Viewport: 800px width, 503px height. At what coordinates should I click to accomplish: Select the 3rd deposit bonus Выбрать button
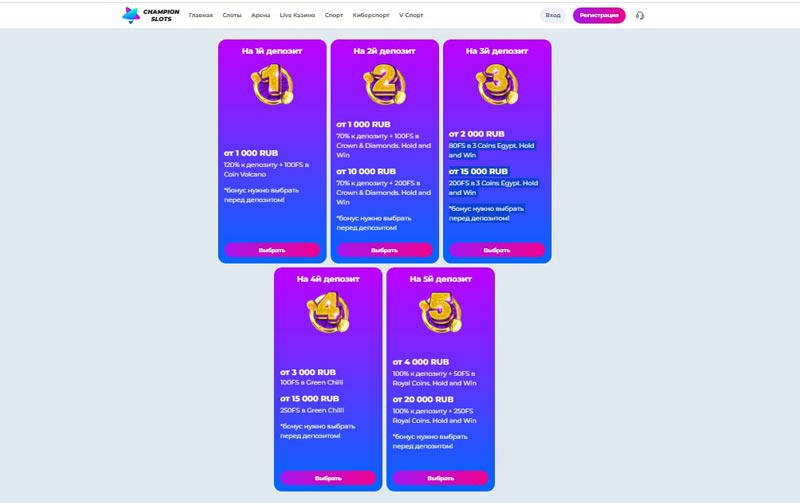click(x=497, y=250)
